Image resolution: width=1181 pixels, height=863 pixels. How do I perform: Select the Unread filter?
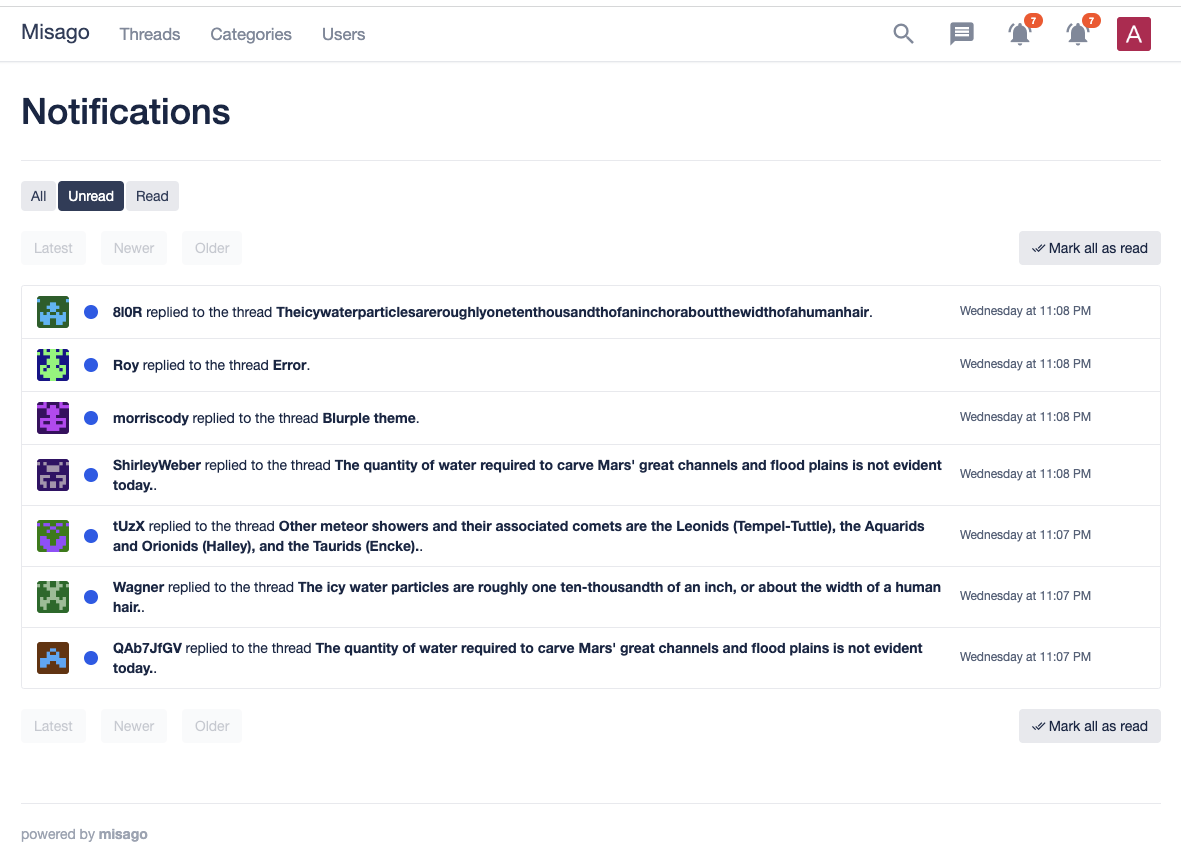click(x=91, y=196)
